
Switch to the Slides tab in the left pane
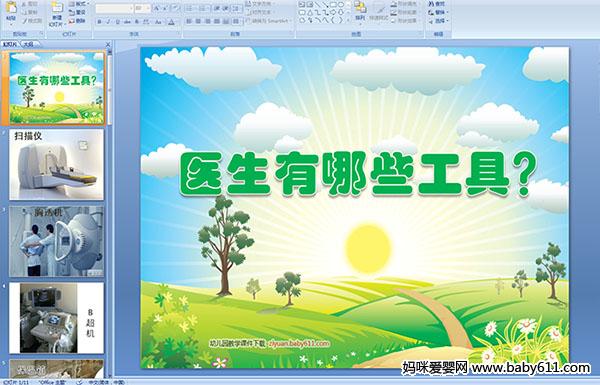point(10,44)
